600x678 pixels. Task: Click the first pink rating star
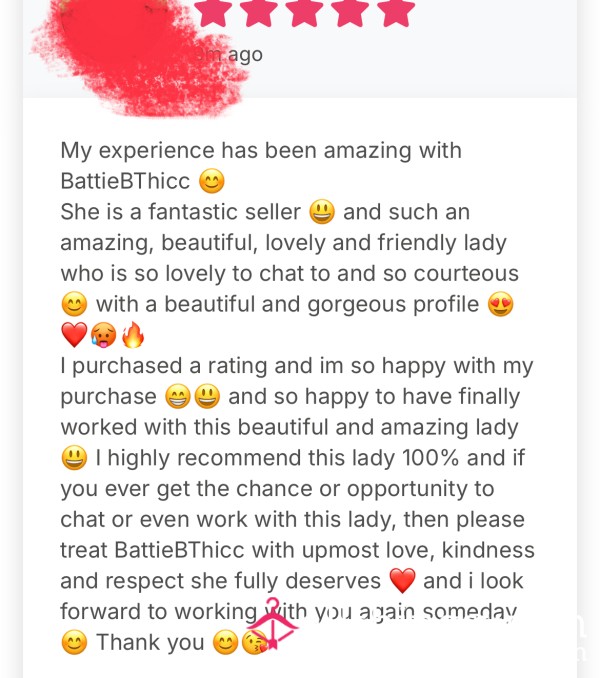(213, 12)
